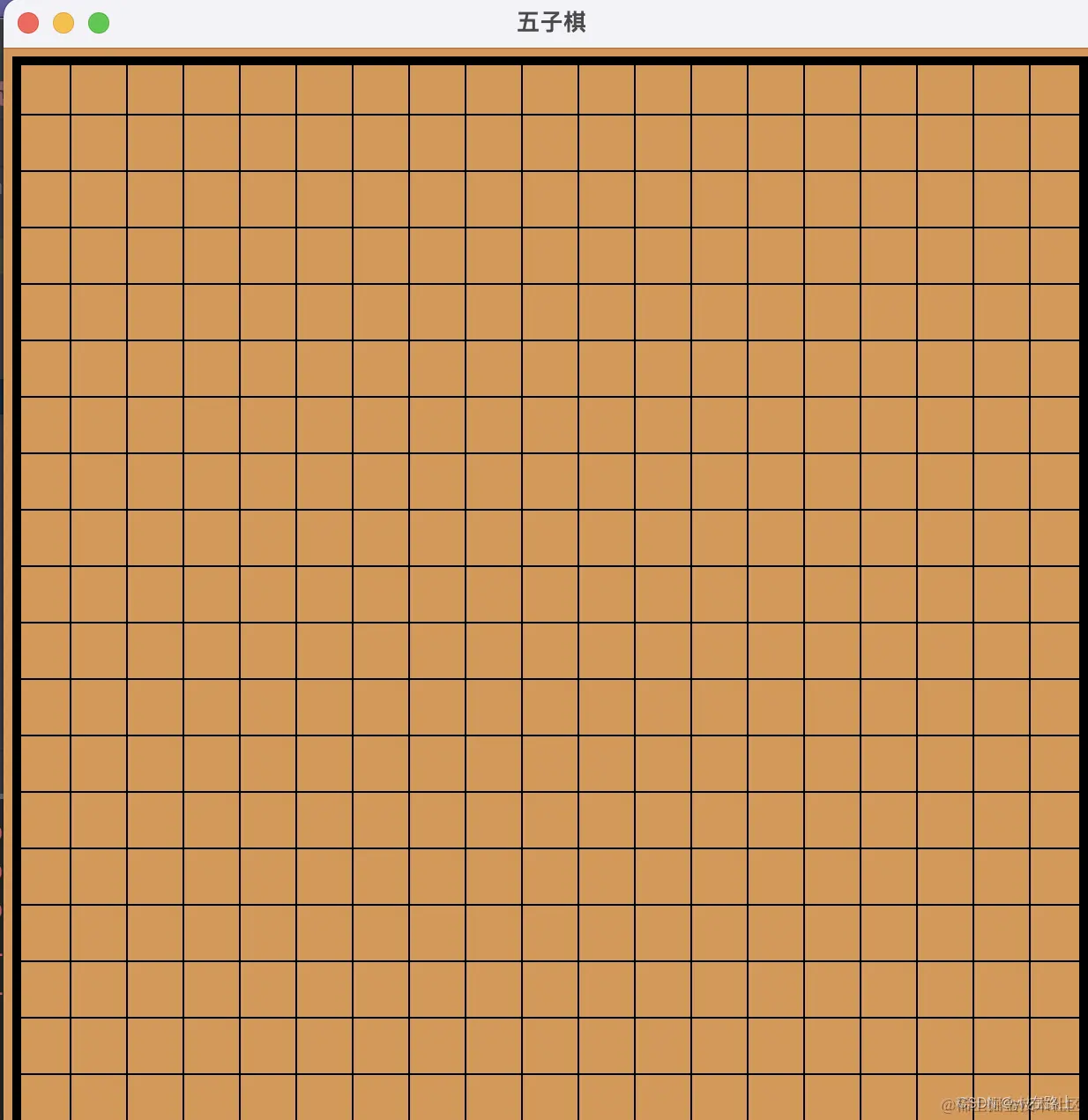Place stone where first inner horizontal line meets left border

point(17,115)
